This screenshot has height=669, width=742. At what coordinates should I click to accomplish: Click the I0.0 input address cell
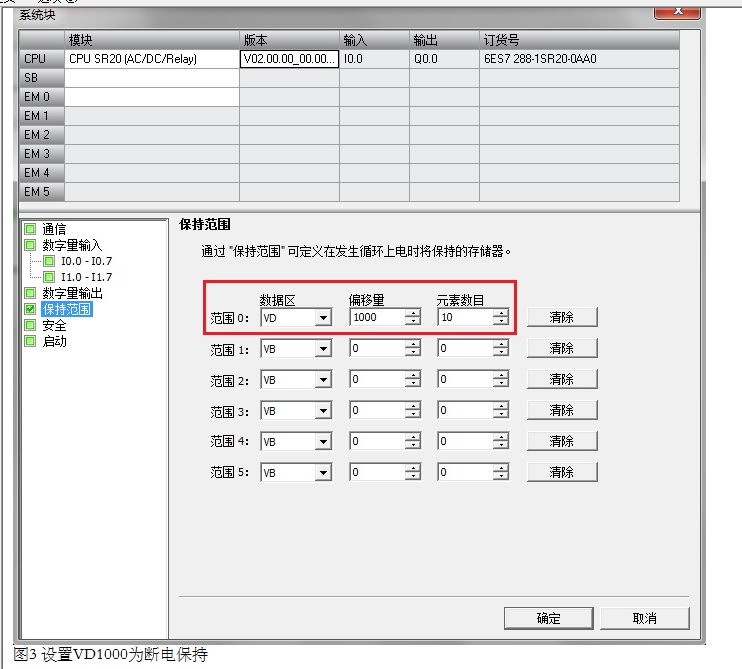(x=374, y=59)
